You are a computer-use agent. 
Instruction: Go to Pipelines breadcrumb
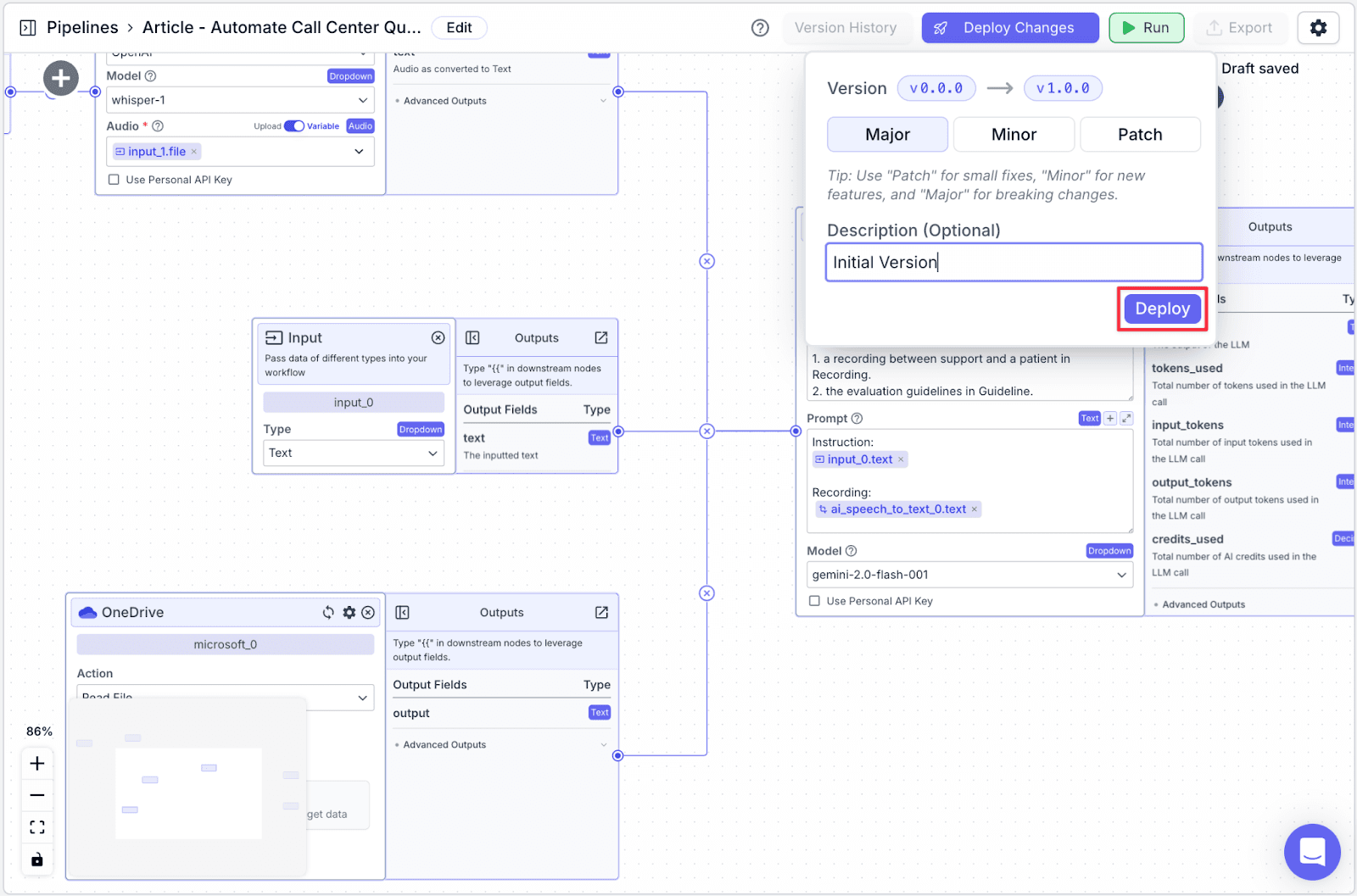click(x=82, y=27)
